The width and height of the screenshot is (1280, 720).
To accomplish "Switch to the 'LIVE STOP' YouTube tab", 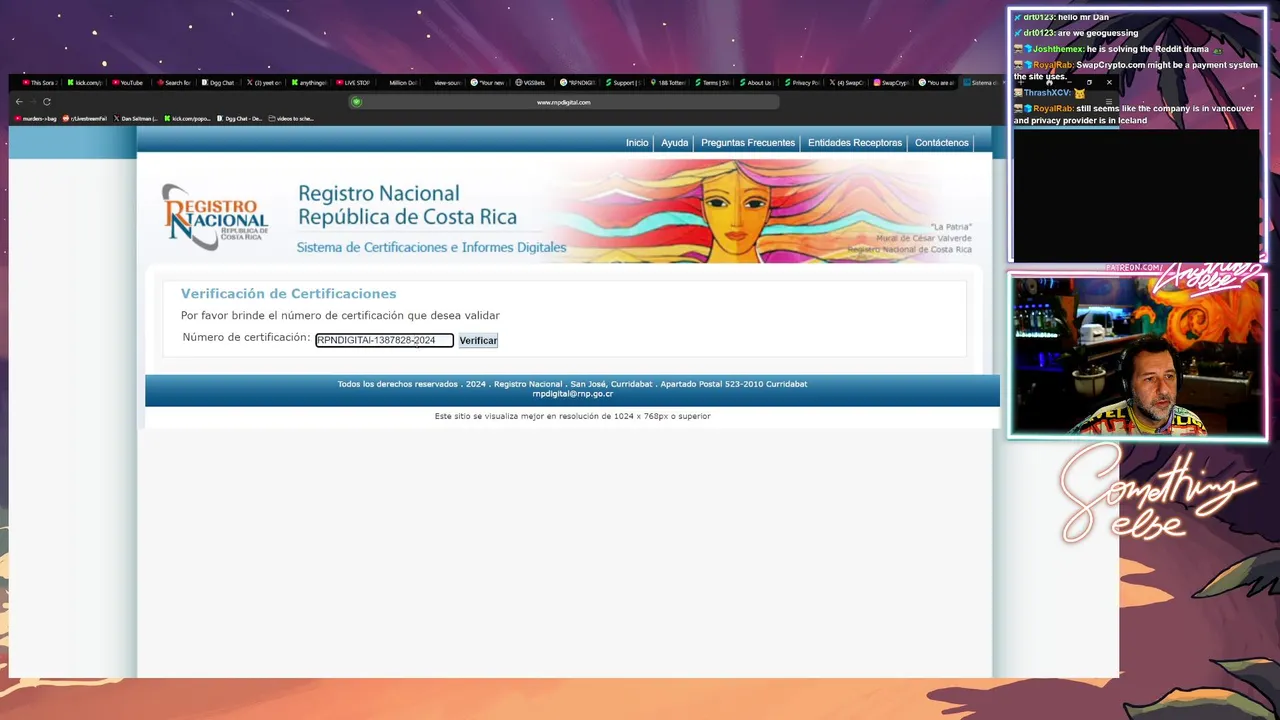I will click(353, 83).
